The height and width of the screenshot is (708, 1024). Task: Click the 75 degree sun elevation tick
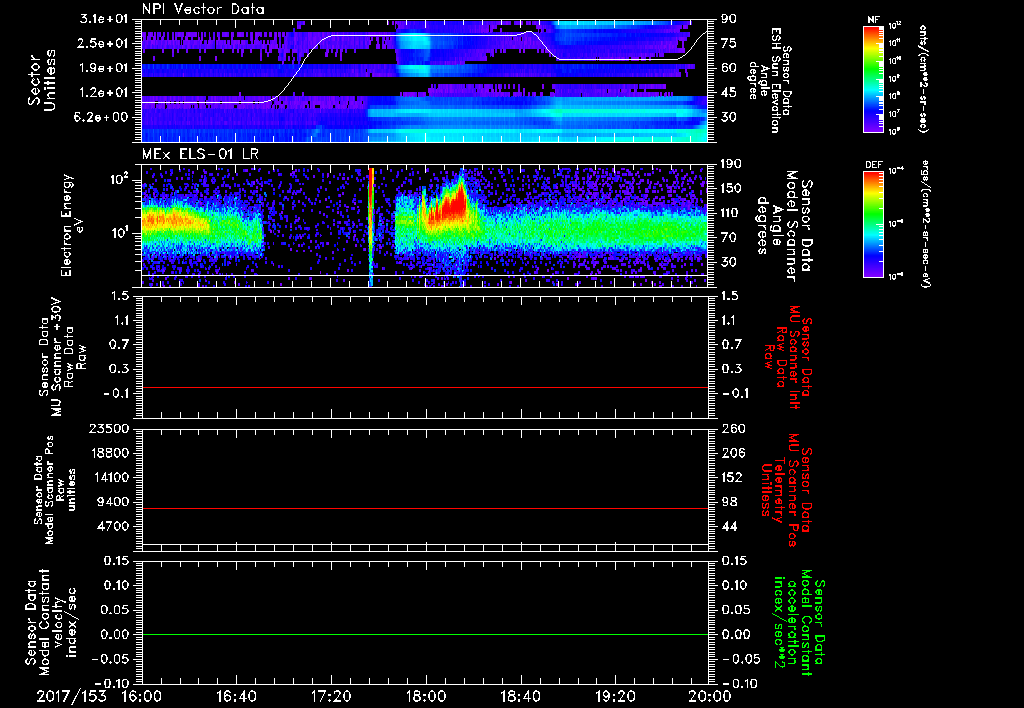[x=729, y=43]
